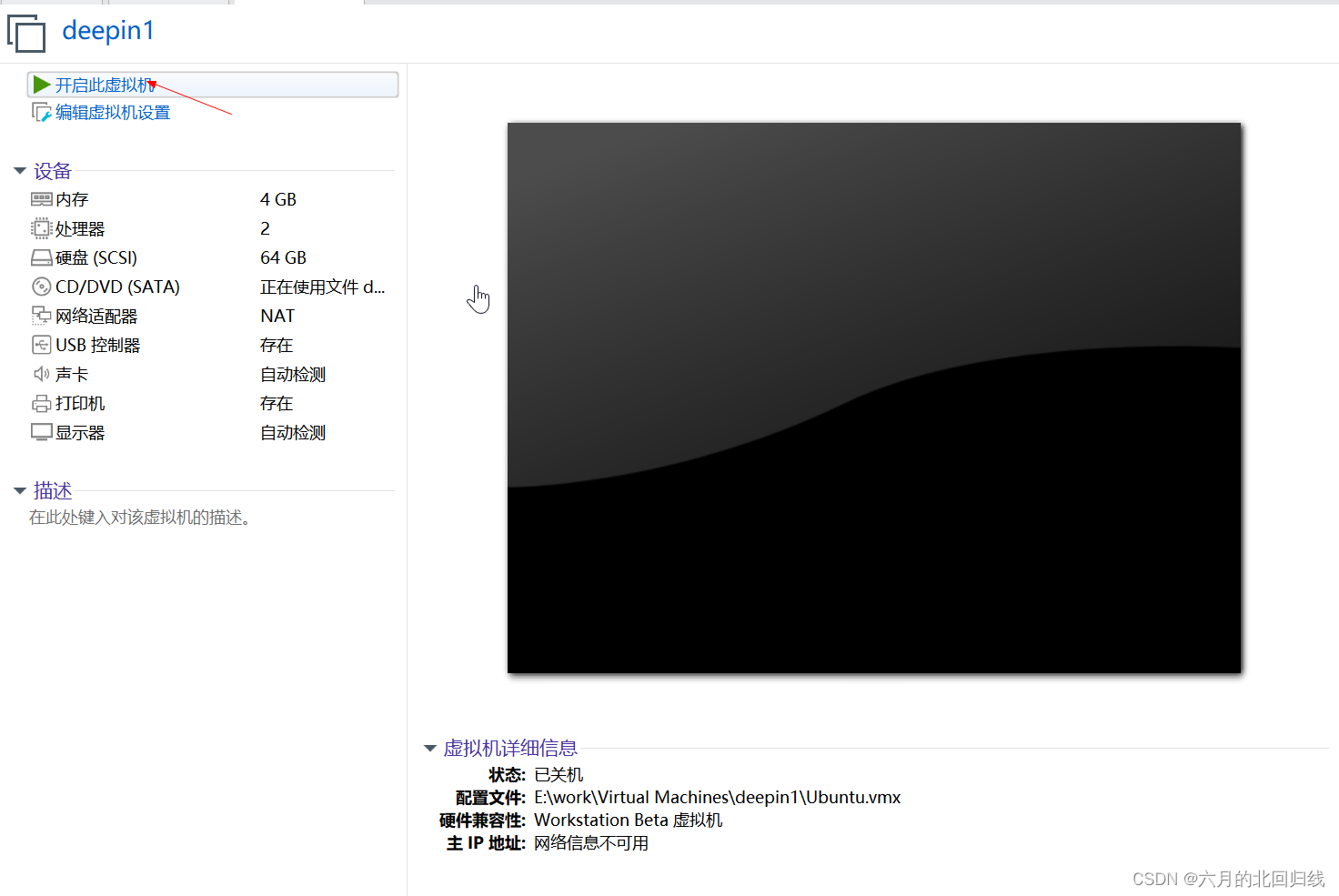Click the network adapter icon
Image resolution: width=1339 pixels, height=896 pixels.
[x=42, y=316]
